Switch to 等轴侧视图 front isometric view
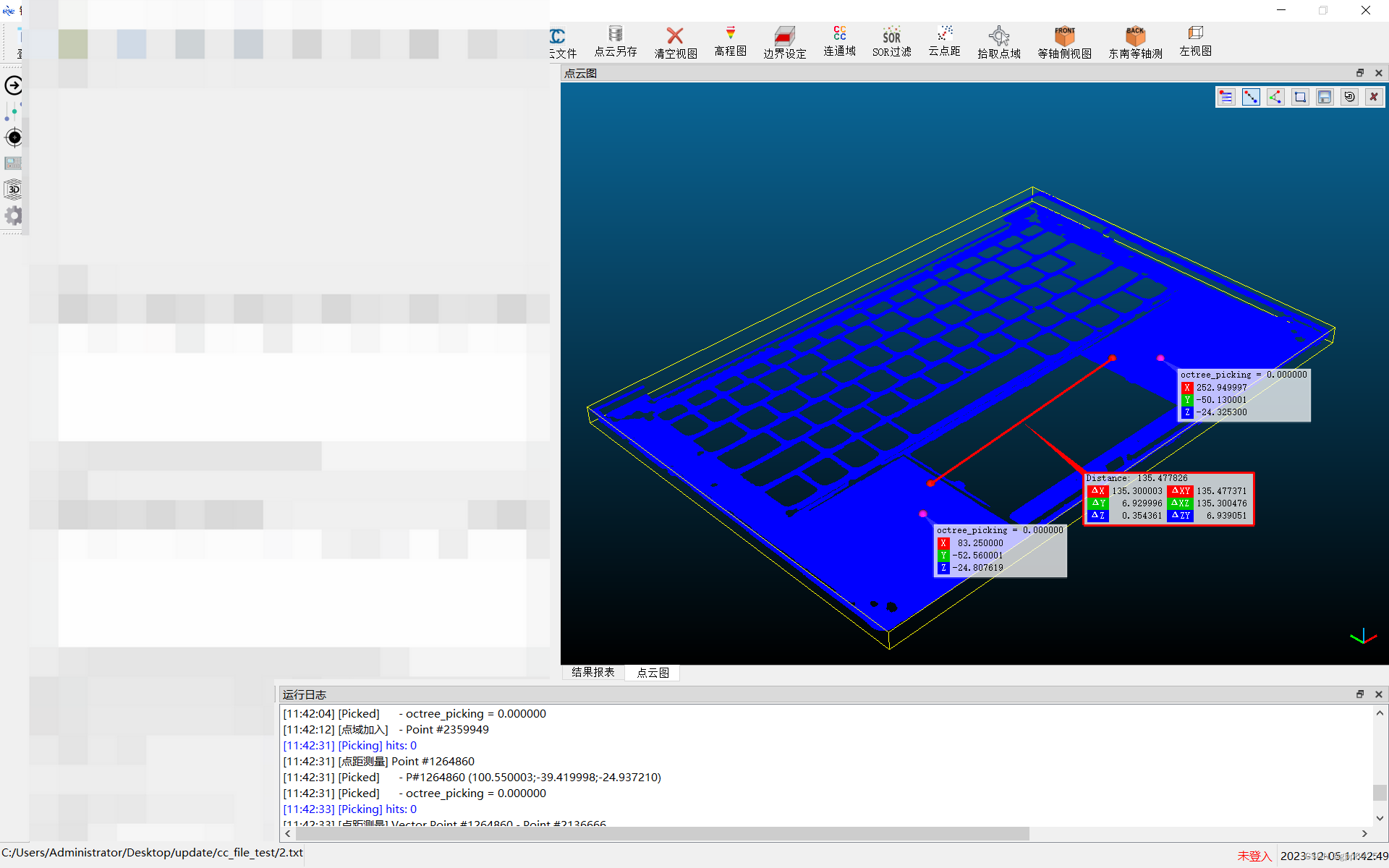The height and width of the screenshot is (868, 1389). 1064,42
